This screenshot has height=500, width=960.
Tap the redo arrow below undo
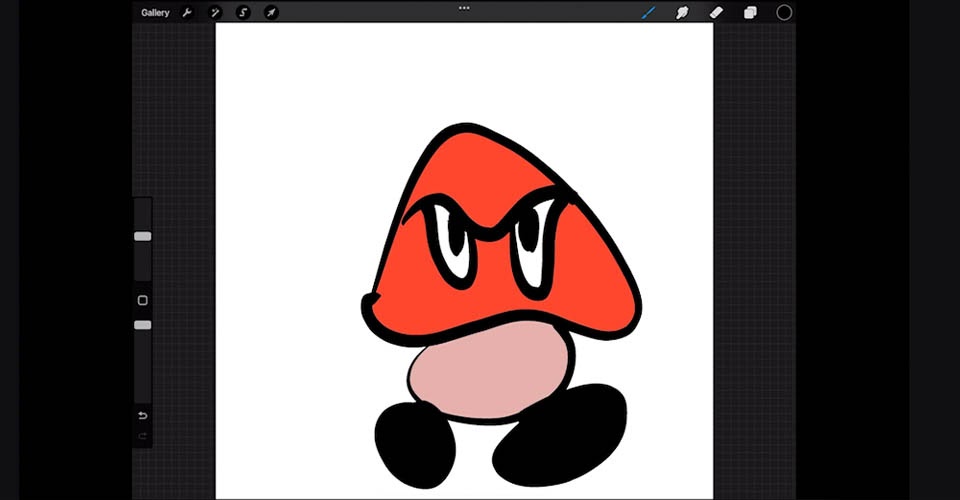pos(143,436)
